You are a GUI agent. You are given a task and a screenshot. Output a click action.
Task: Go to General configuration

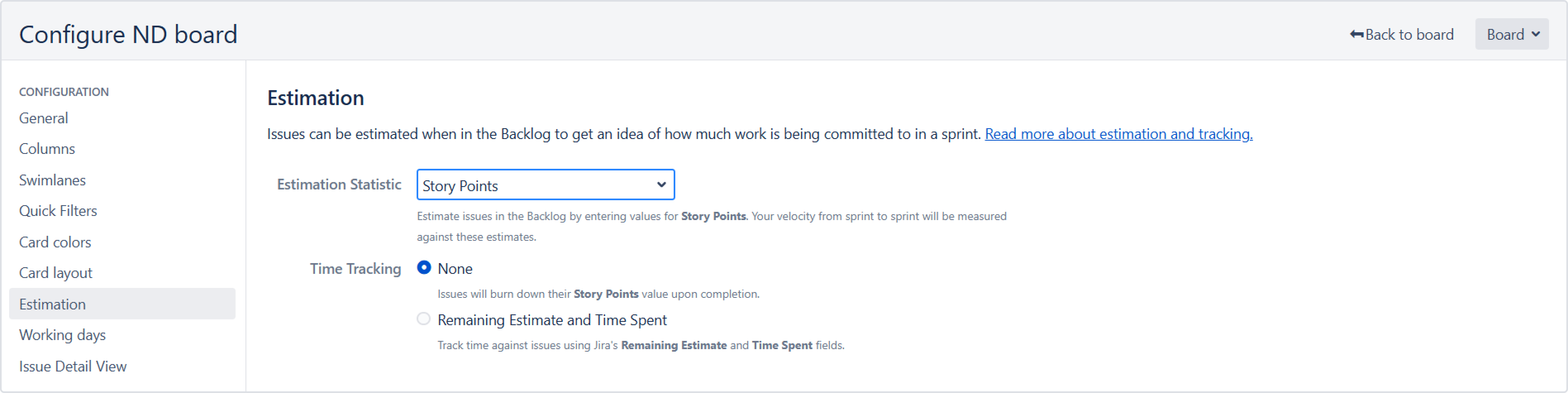click(43, 118)
